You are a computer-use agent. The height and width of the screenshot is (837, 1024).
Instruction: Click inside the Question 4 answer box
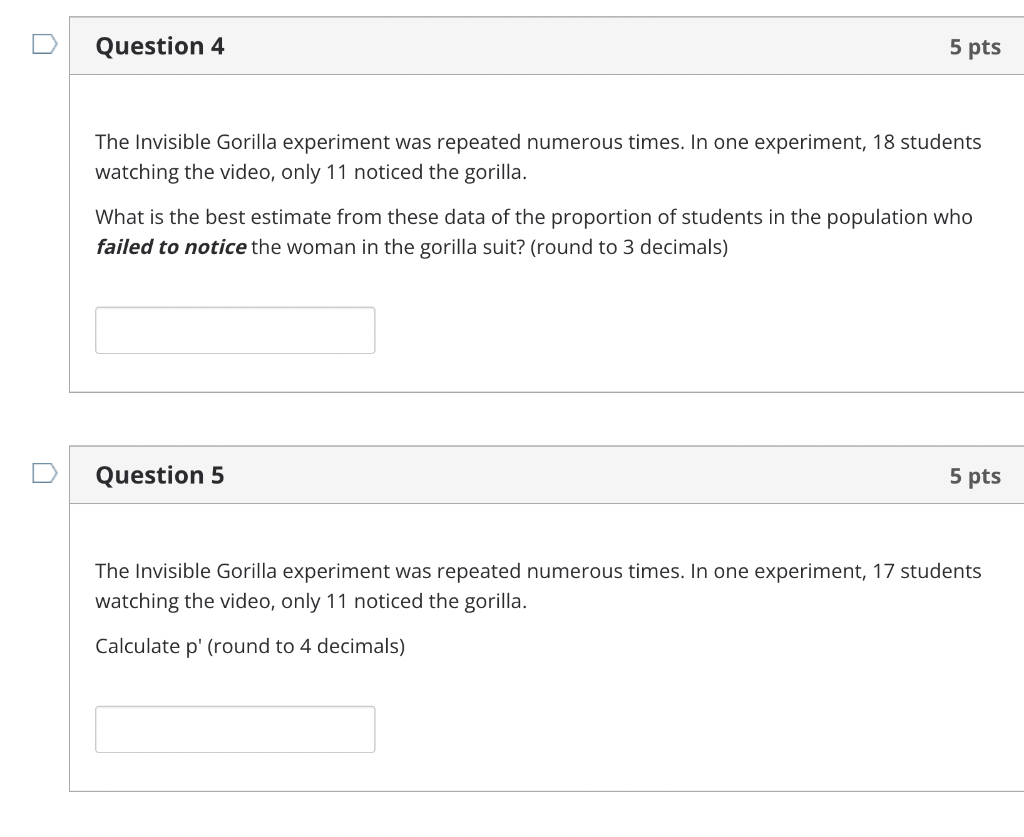coord(234,329)
